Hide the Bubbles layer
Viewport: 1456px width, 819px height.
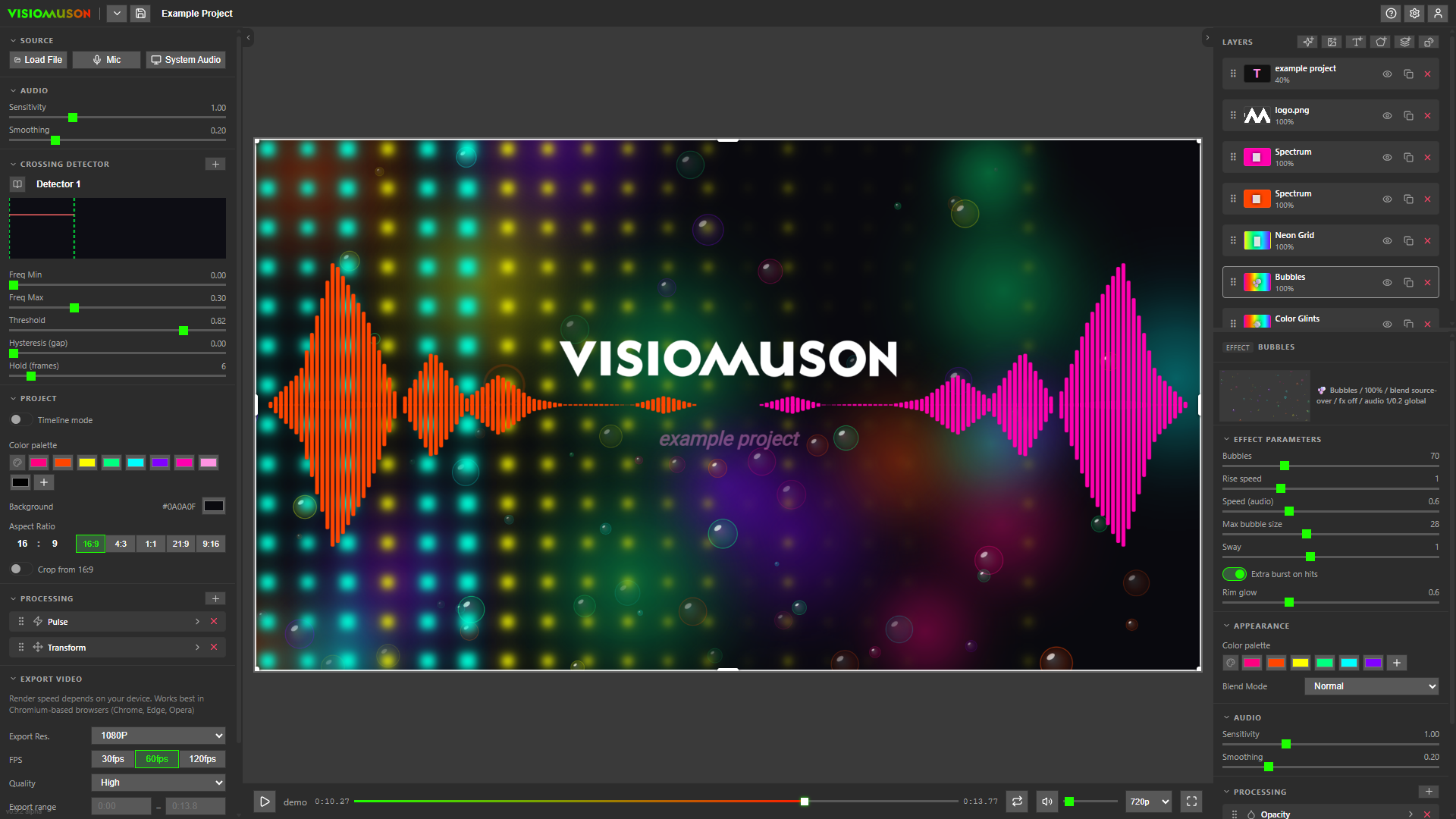click(1387, 283)
